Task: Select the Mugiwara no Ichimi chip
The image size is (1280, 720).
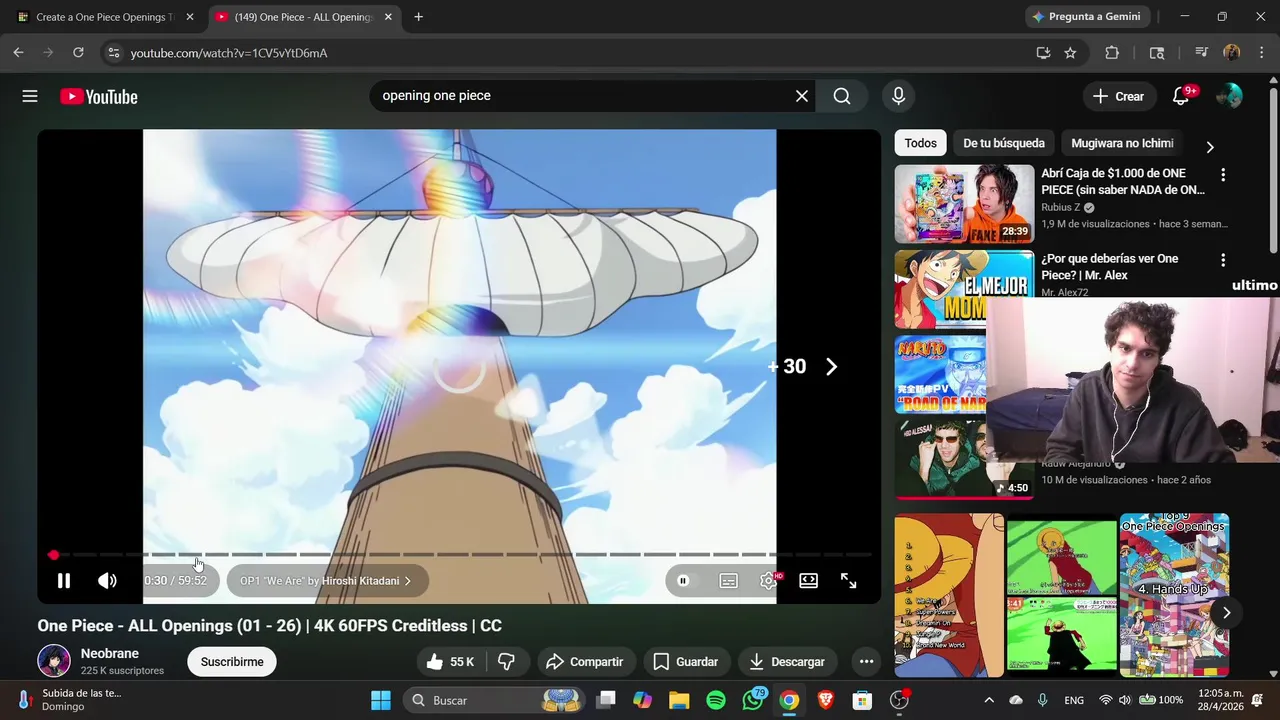Action: click(1122, 143)
